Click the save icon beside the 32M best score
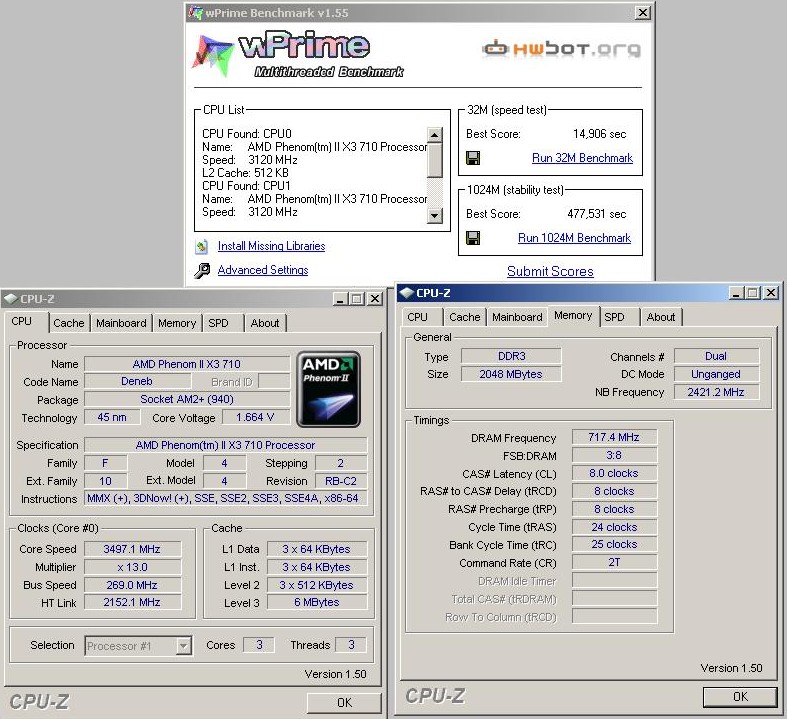This screenshot has width=787, height=719. pos(473,158)
